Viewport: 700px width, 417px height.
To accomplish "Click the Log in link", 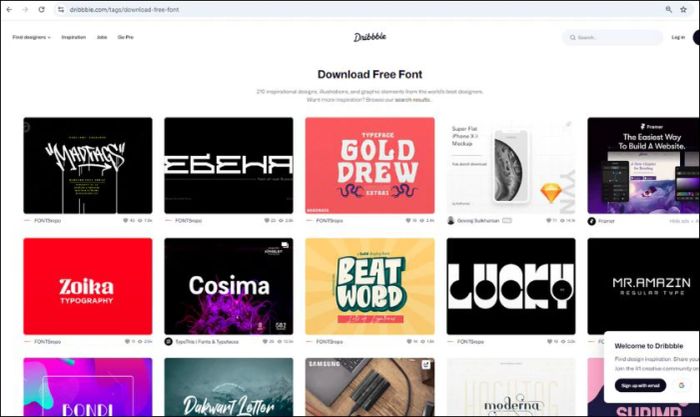I will pos(678,37).
